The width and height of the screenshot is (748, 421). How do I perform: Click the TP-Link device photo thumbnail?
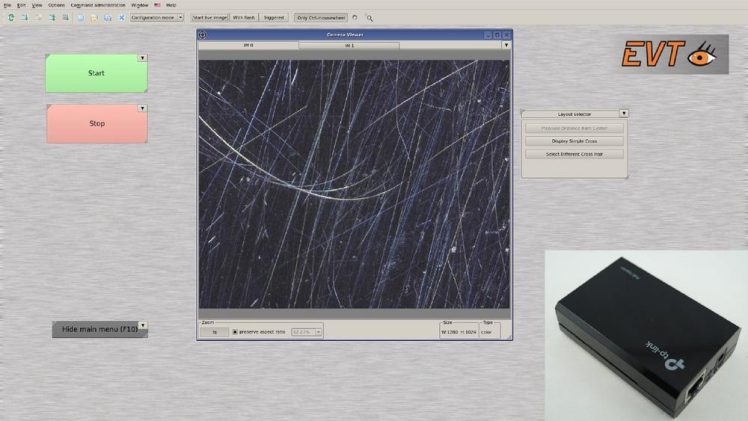(646, 335)
